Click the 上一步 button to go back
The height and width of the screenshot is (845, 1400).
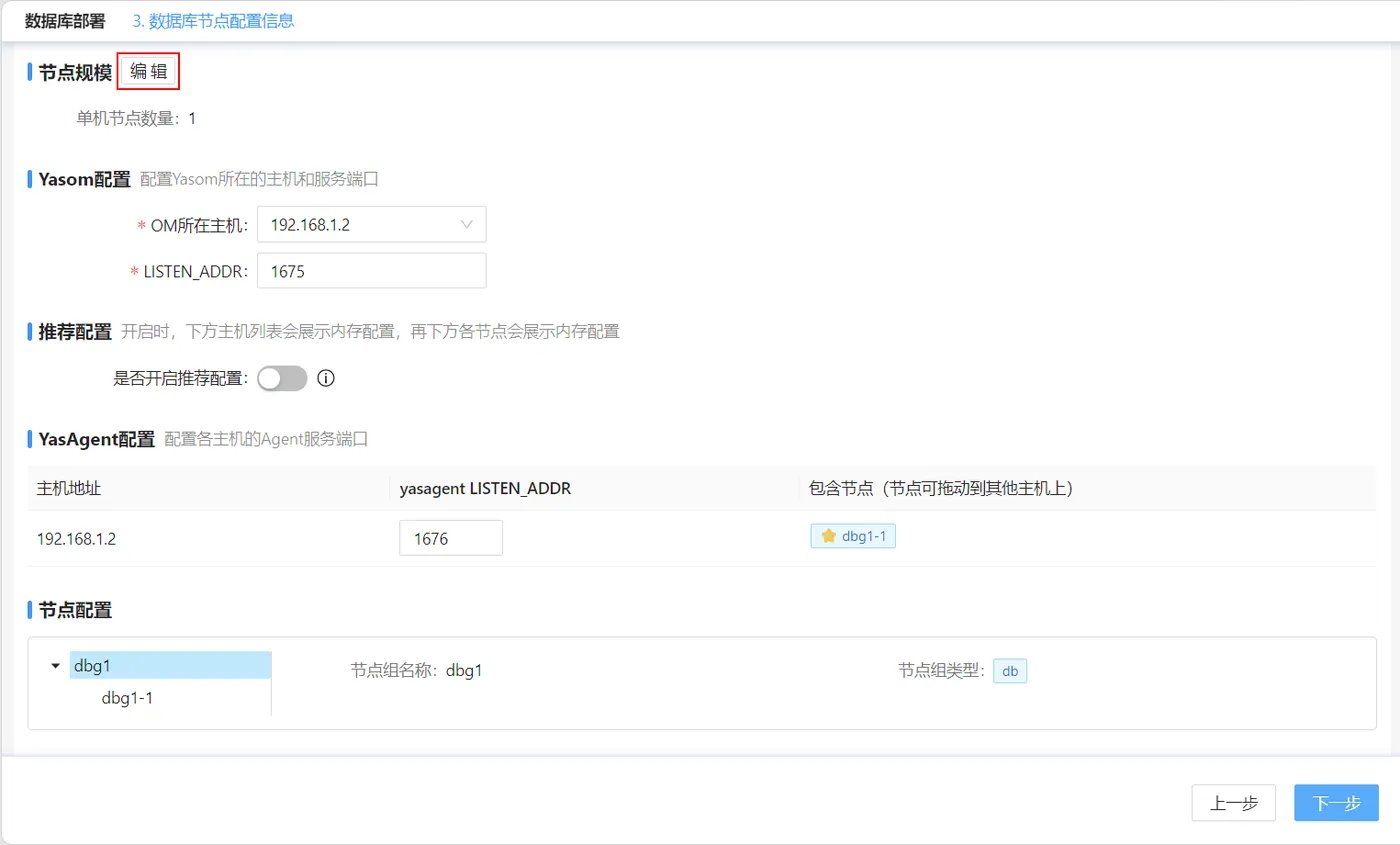tap(1234, 802)
